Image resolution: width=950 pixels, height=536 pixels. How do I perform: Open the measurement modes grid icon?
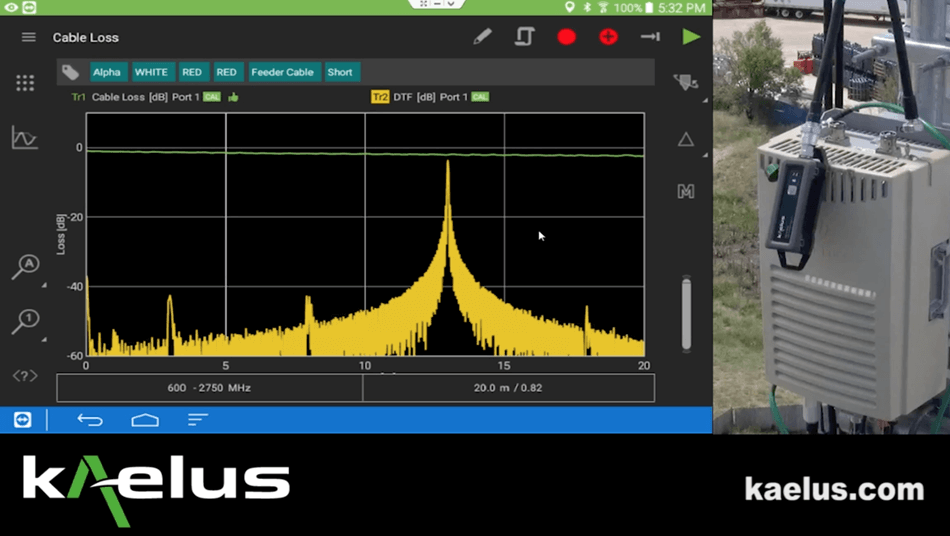[x=25, y=83]
